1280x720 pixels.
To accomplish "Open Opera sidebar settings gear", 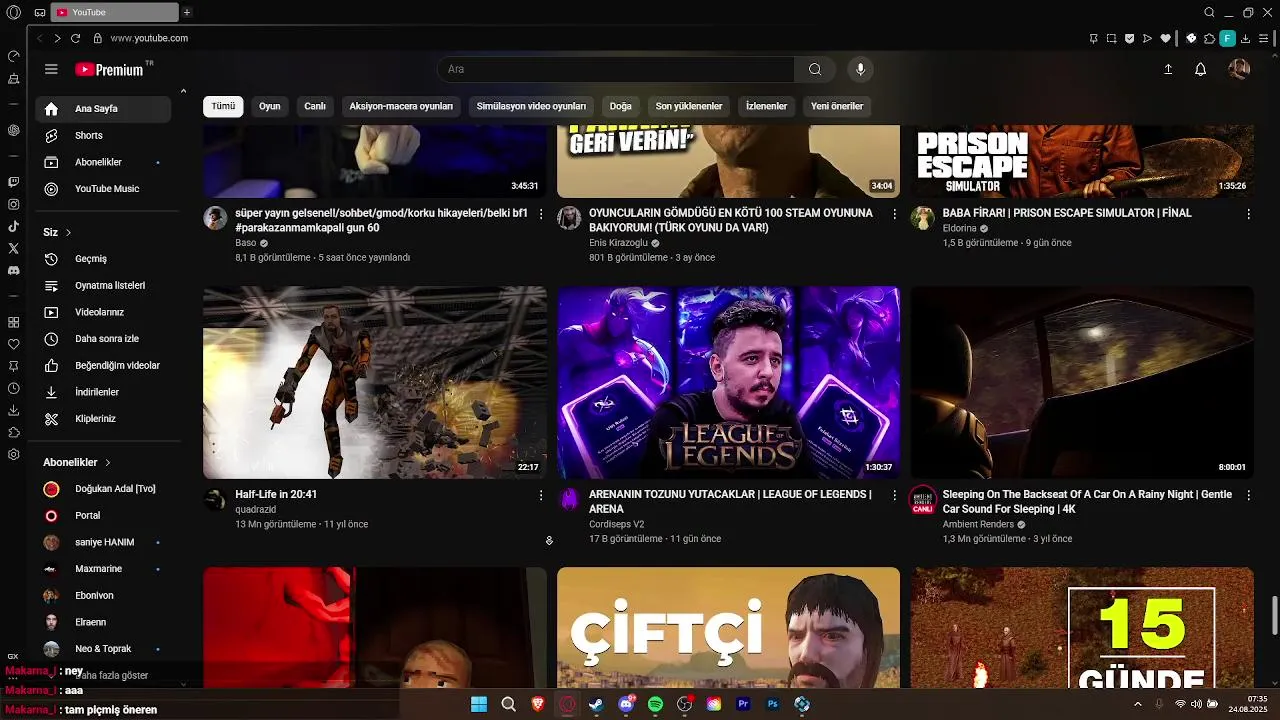I will coord(13,454).
